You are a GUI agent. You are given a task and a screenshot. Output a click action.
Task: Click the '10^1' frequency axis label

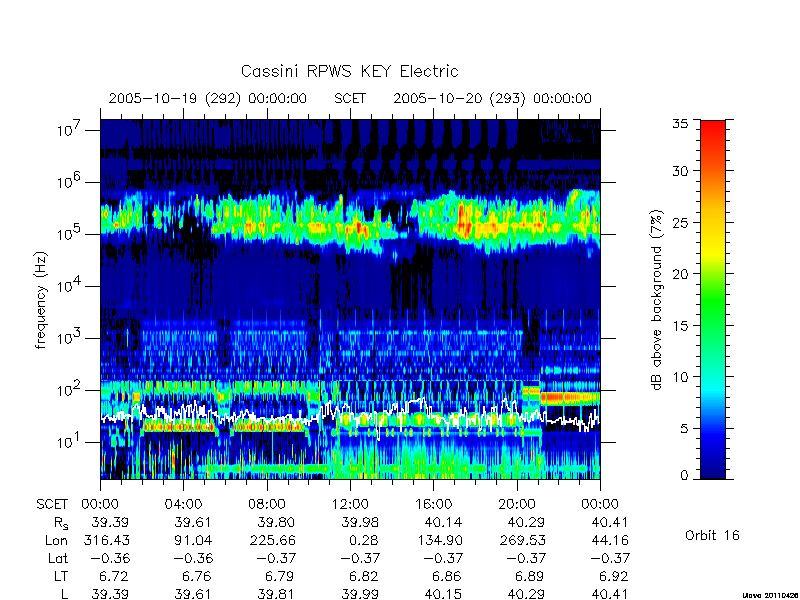pos(68,443)
